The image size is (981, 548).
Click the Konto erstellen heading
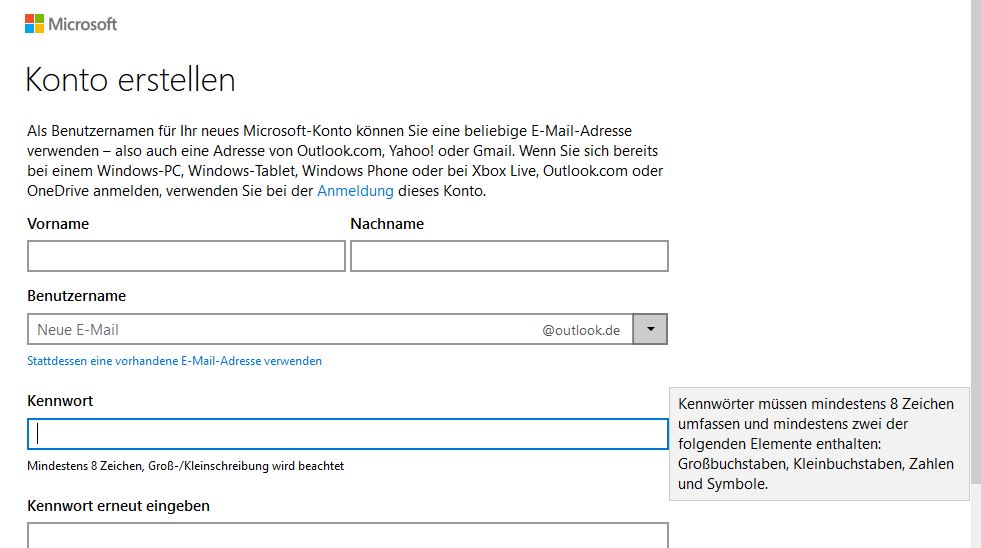(130, 80)
